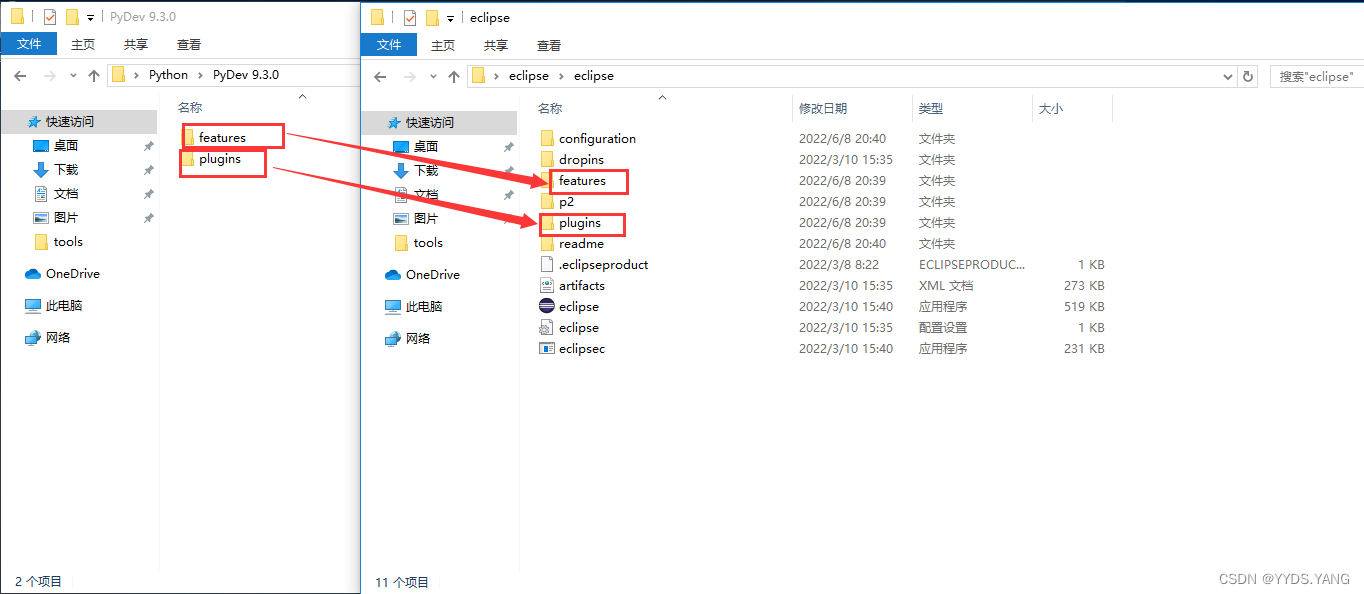The height and width of the screenshot is (594, 1364).
Task: Open tools folder in eclipse window sidebar
Action: [x=428, y=242]
